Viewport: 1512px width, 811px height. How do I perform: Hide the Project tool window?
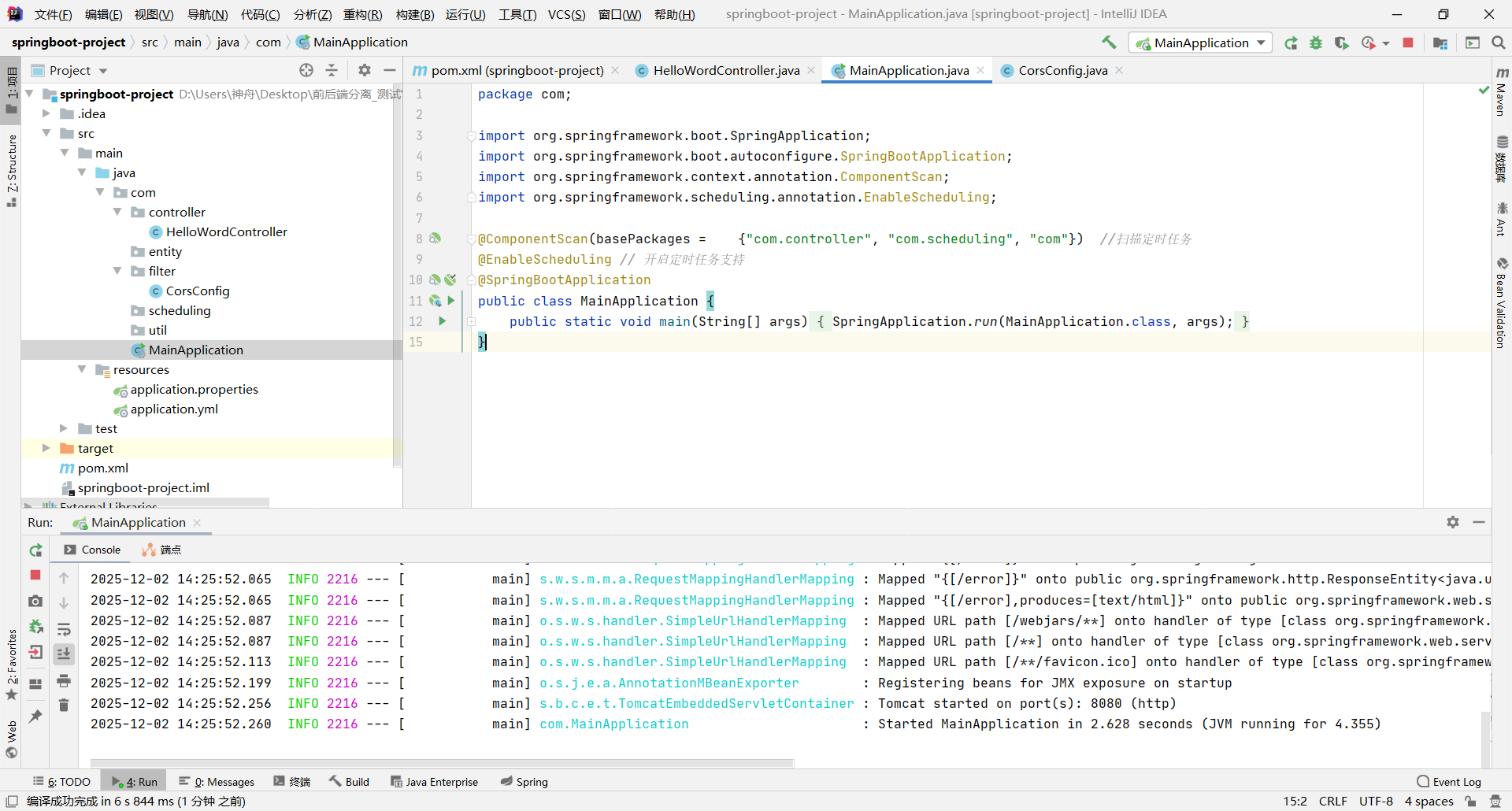389,70
